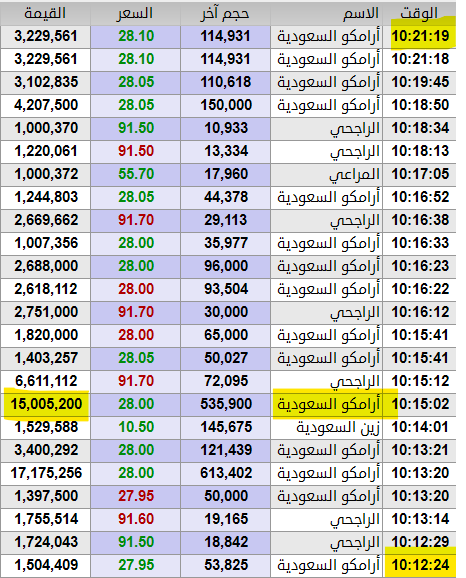466x578 pixels.
Task: Select the time cell 10:21:18
Action: click(x=420, y=59)
